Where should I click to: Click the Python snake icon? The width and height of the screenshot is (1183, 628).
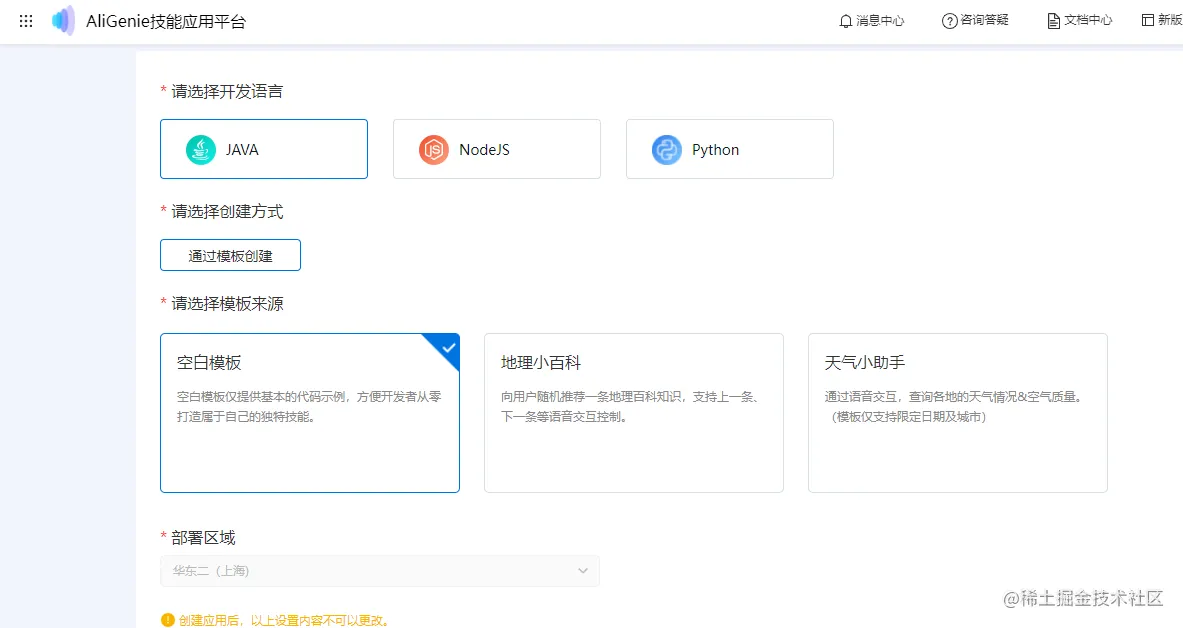(x=667, y=149)
